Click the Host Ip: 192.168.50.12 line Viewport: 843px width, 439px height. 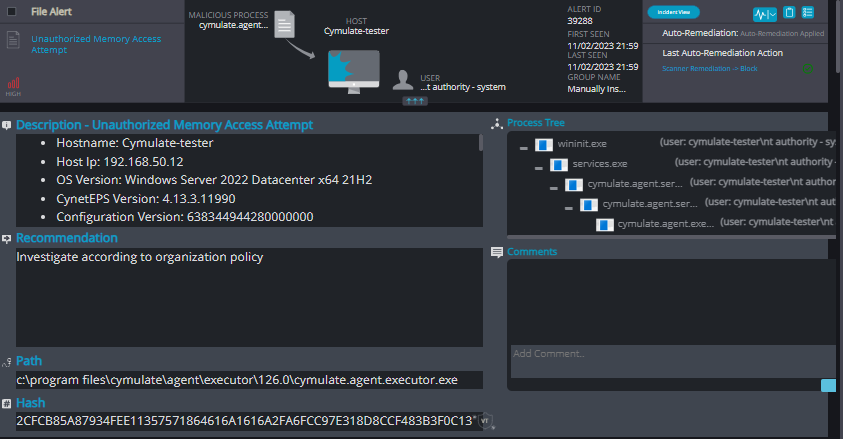click(120, 162)
